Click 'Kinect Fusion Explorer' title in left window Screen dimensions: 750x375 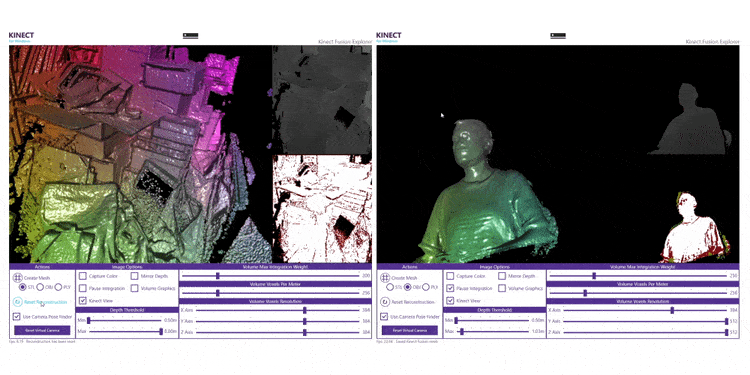pos(345,42)
